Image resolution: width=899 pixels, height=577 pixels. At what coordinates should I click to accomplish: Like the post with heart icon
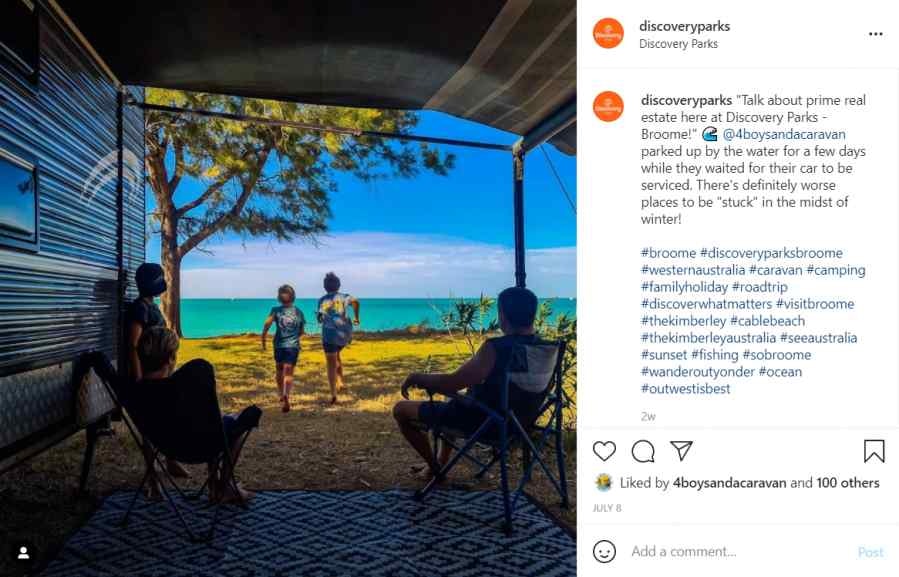point(604,451)
